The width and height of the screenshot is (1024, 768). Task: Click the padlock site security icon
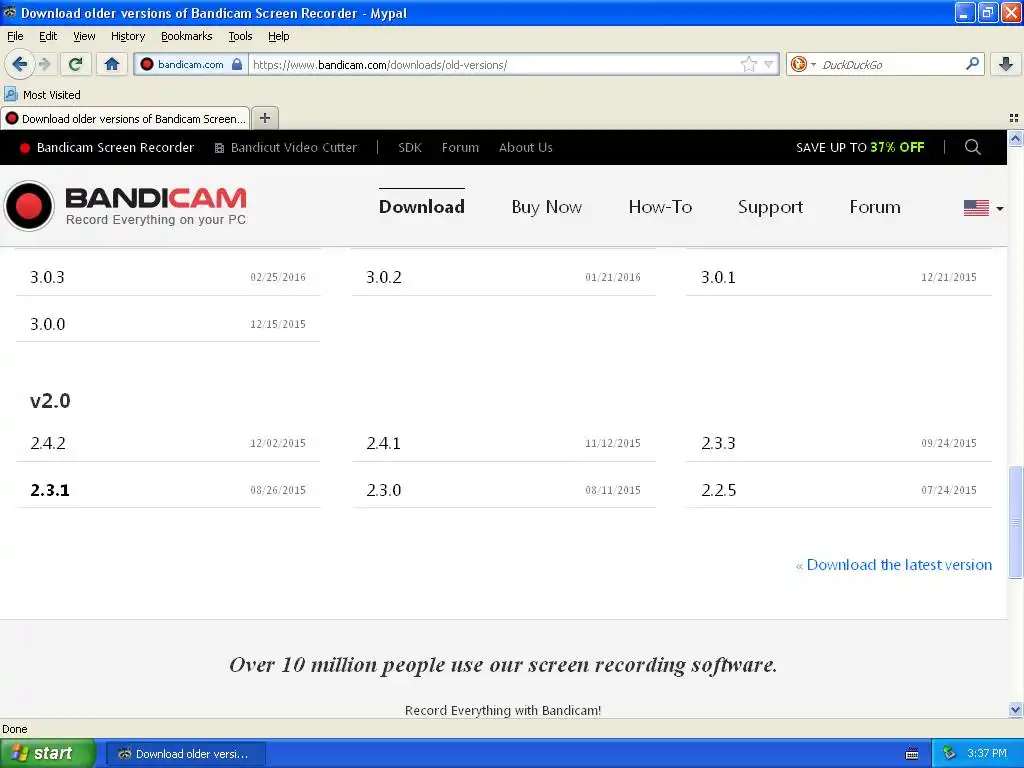pos(237,64)
